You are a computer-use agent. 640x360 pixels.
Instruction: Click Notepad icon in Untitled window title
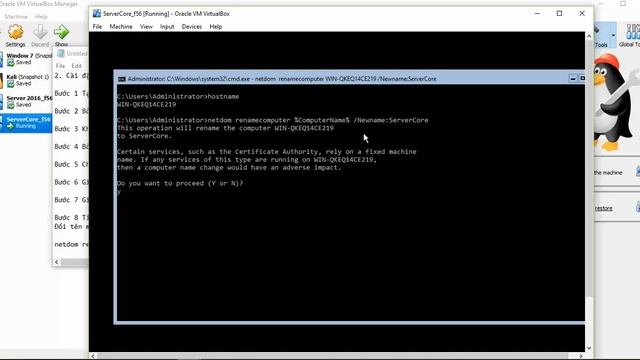pos(61,53)
